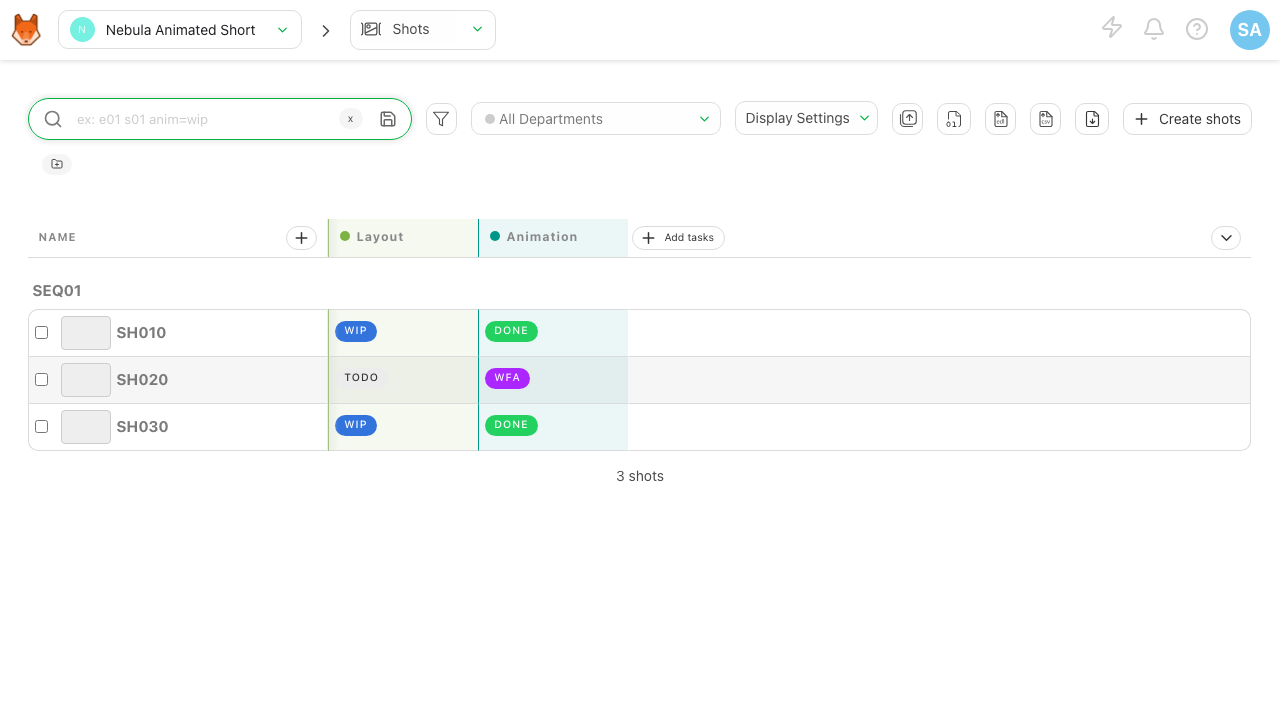Open the SH020 thumbnail
1280x720 pixels.
tap(86, 380)
